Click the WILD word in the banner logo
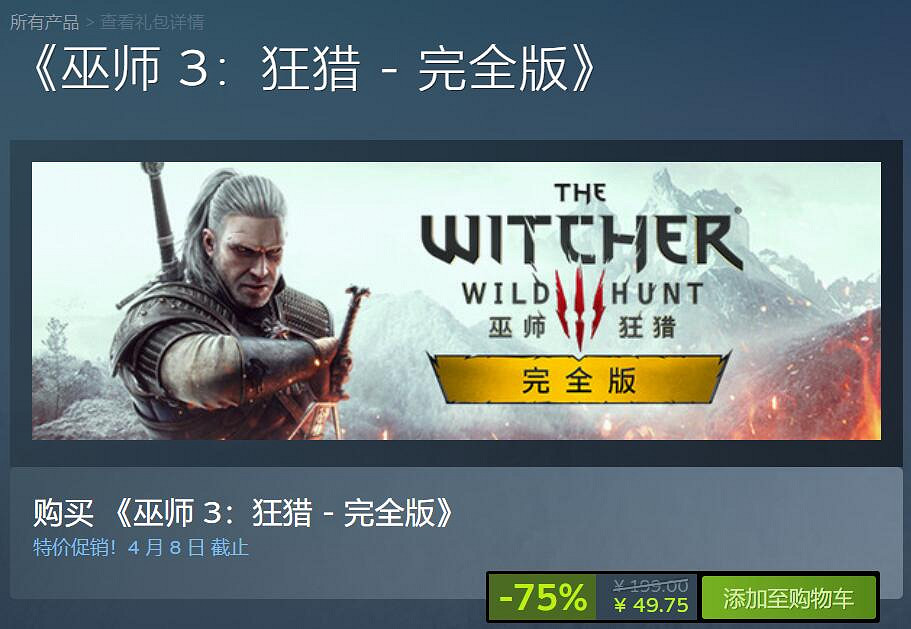Image resolution: width=911 pixels, height=629 pixels. point(505,294)
